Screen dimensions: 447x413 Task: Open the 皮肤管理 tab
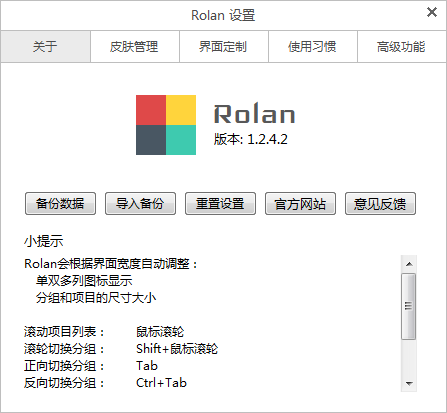[135, 47]
